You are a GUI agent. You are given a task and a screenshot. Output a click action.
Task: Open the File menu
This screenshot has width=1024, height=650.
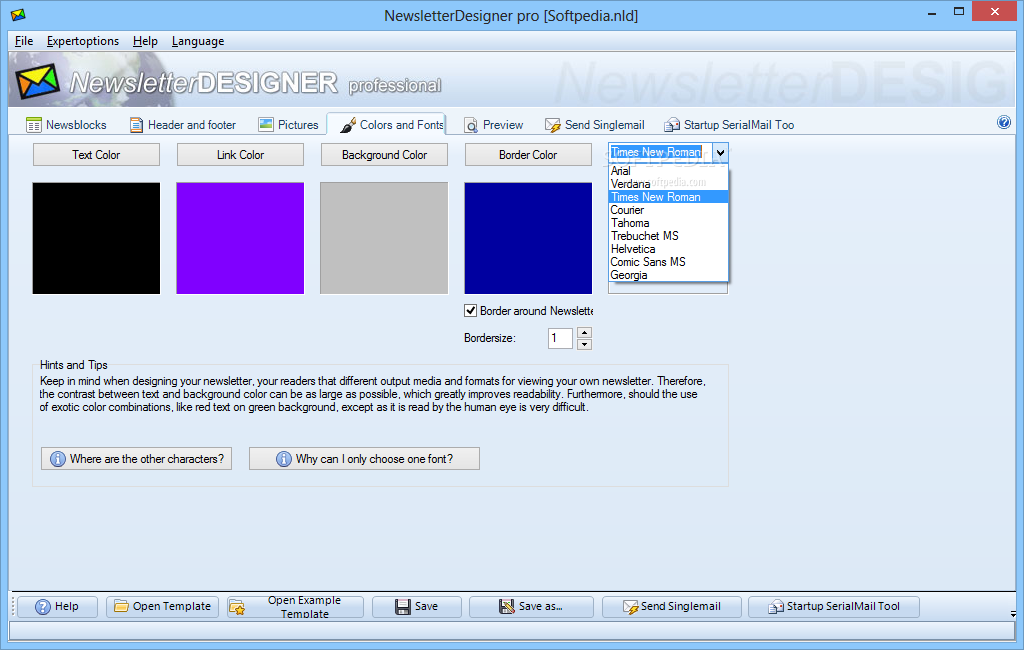coord(24,41)
